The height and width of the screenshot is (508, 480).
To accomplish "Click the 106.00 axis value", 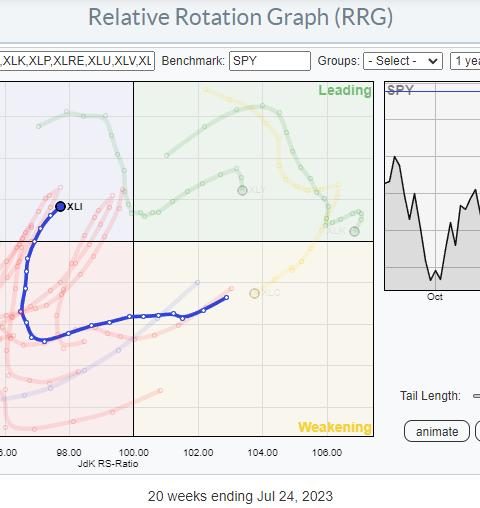I will (327, 453).
